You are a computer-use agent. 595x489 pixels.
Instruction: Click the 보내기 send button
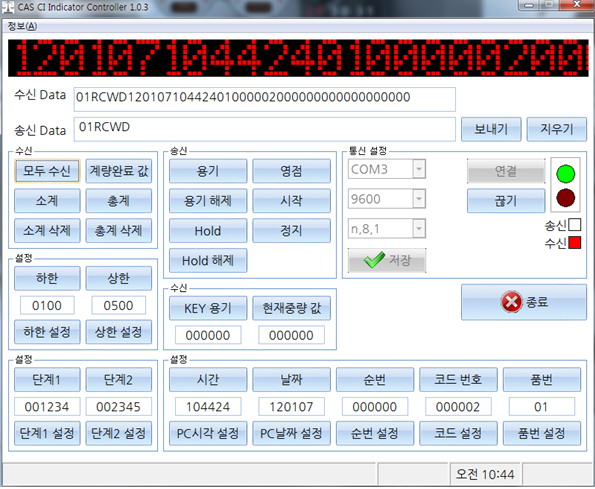point(491,129)
